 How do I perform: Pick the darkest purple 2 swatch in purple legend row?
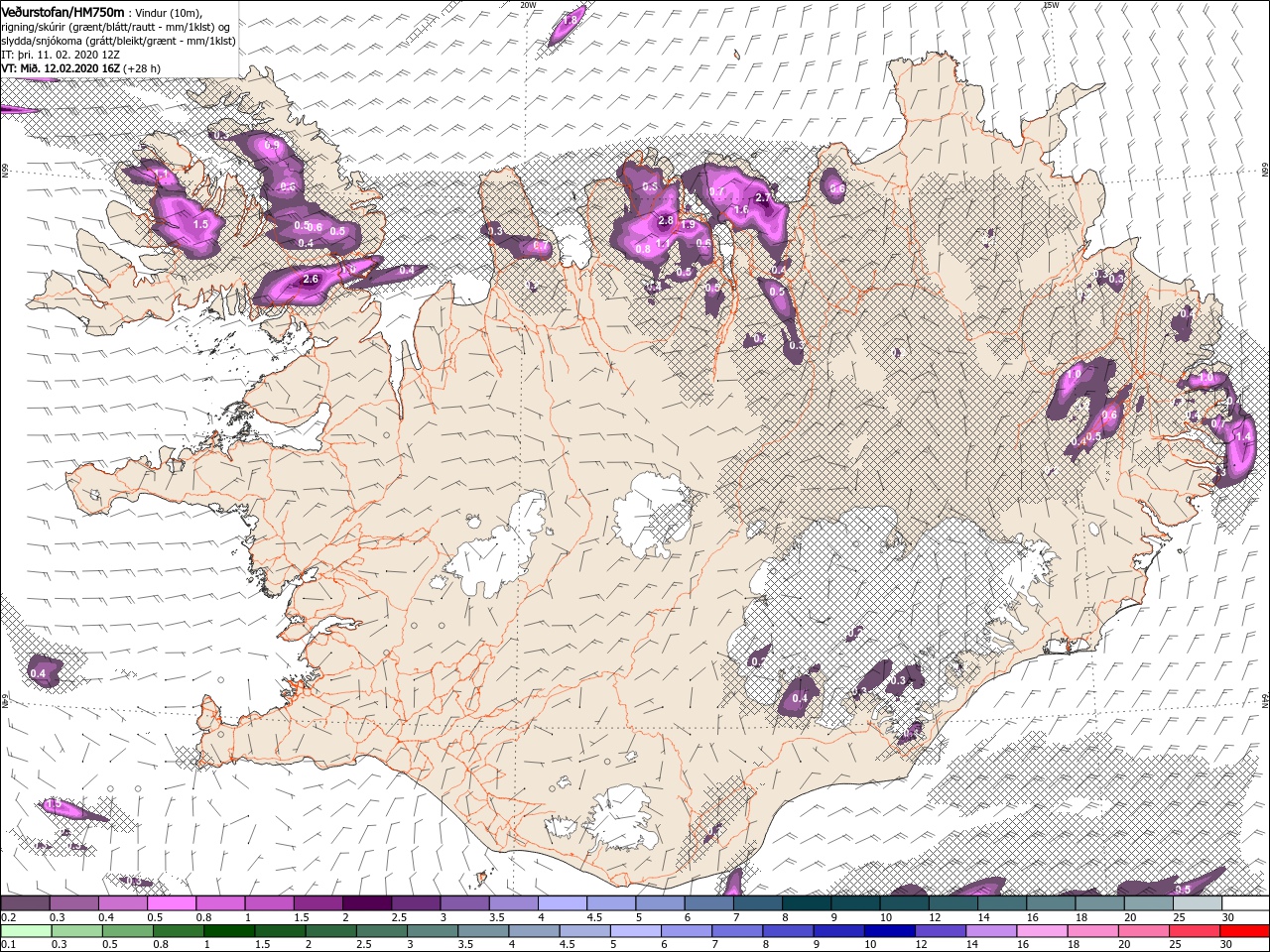click(366, 903)
